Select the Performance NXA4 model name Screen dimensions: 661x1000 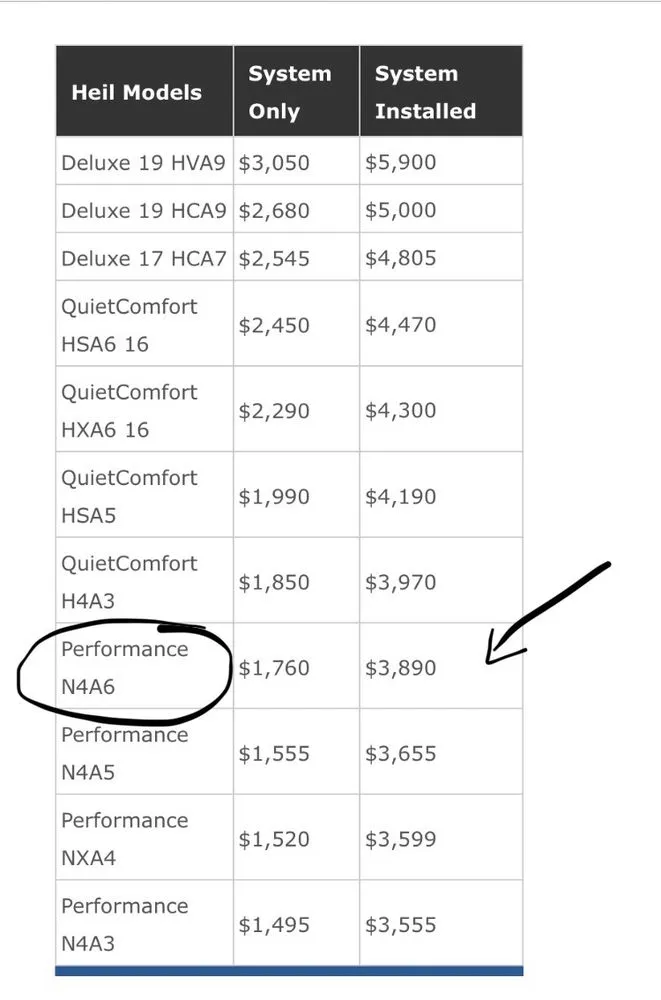pos(124,838)
